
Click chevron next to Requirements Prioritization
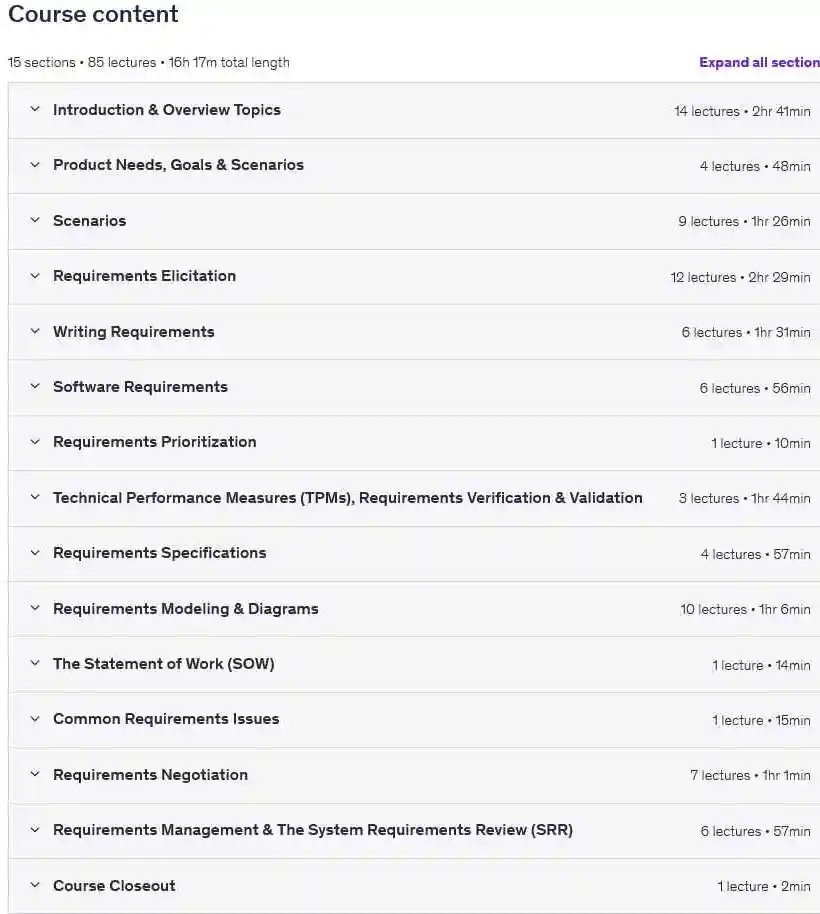[35, 442]
